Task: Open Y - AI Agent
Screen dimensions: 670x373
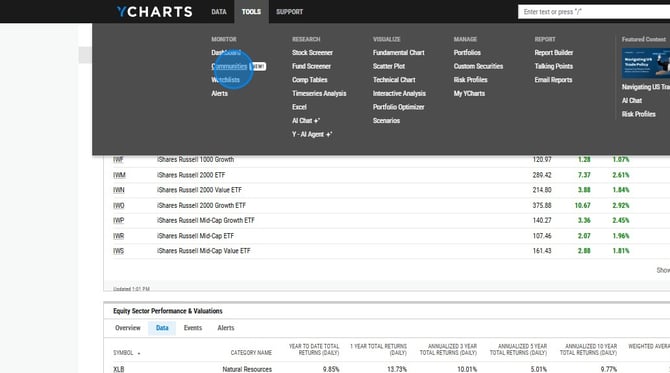Action: [x=312, y=135]
